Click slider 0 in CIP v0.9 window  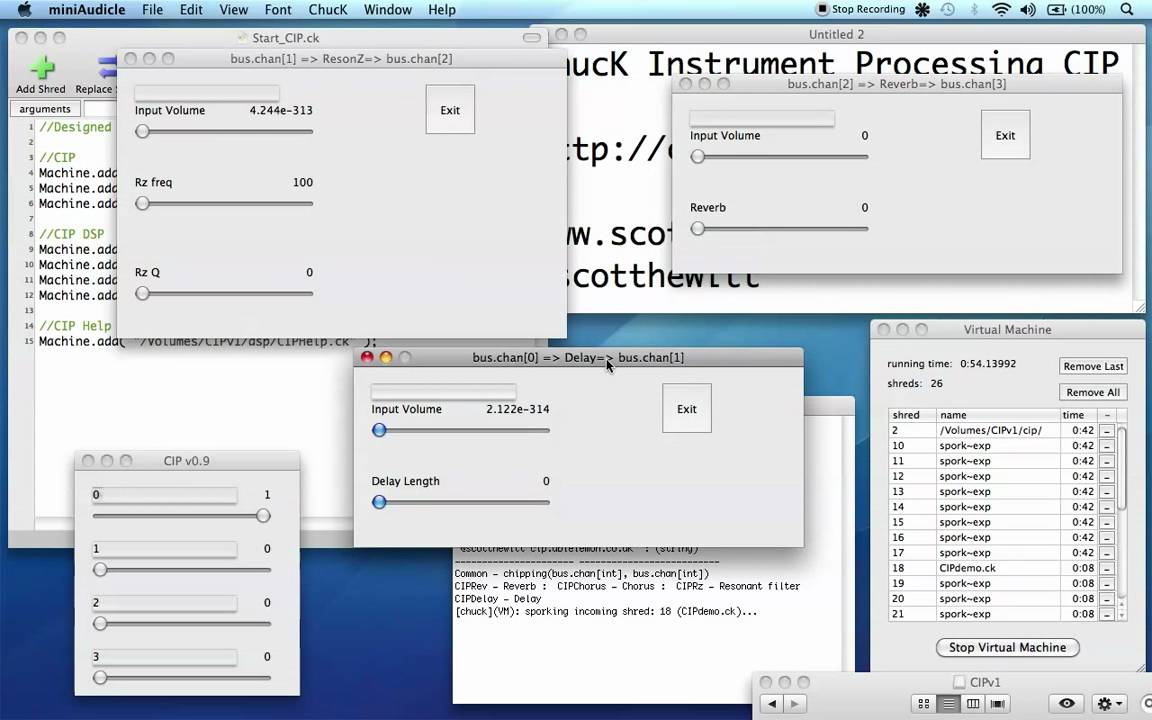181,516
